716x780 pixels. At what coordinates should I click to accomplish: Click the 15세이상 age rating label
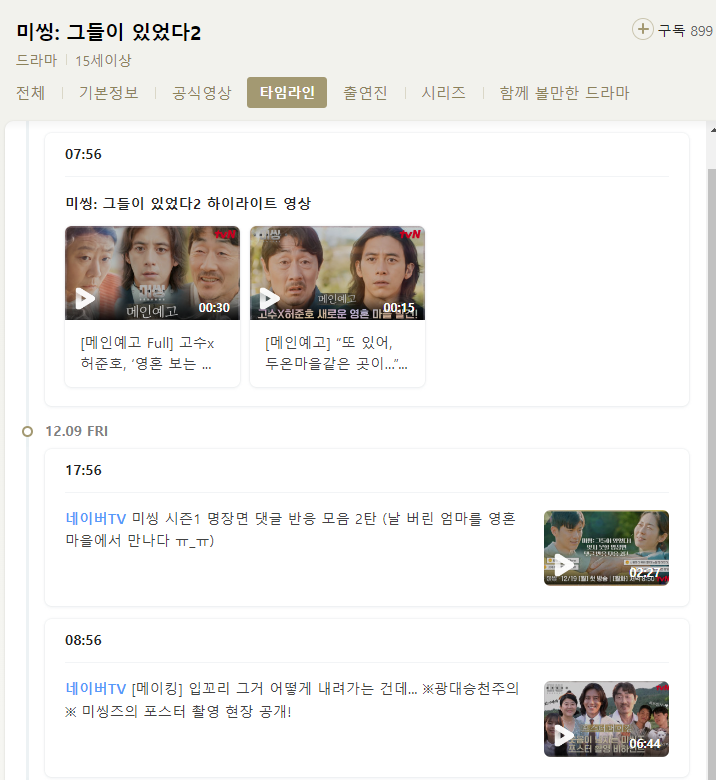click(x=103, y=60)
